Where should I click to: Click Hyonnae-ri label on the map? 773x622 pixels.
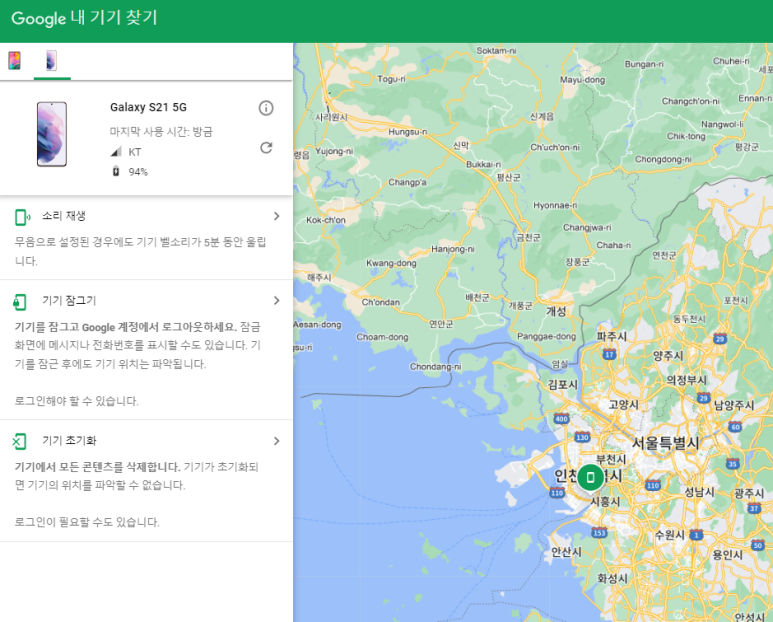(x=555, y=205)
